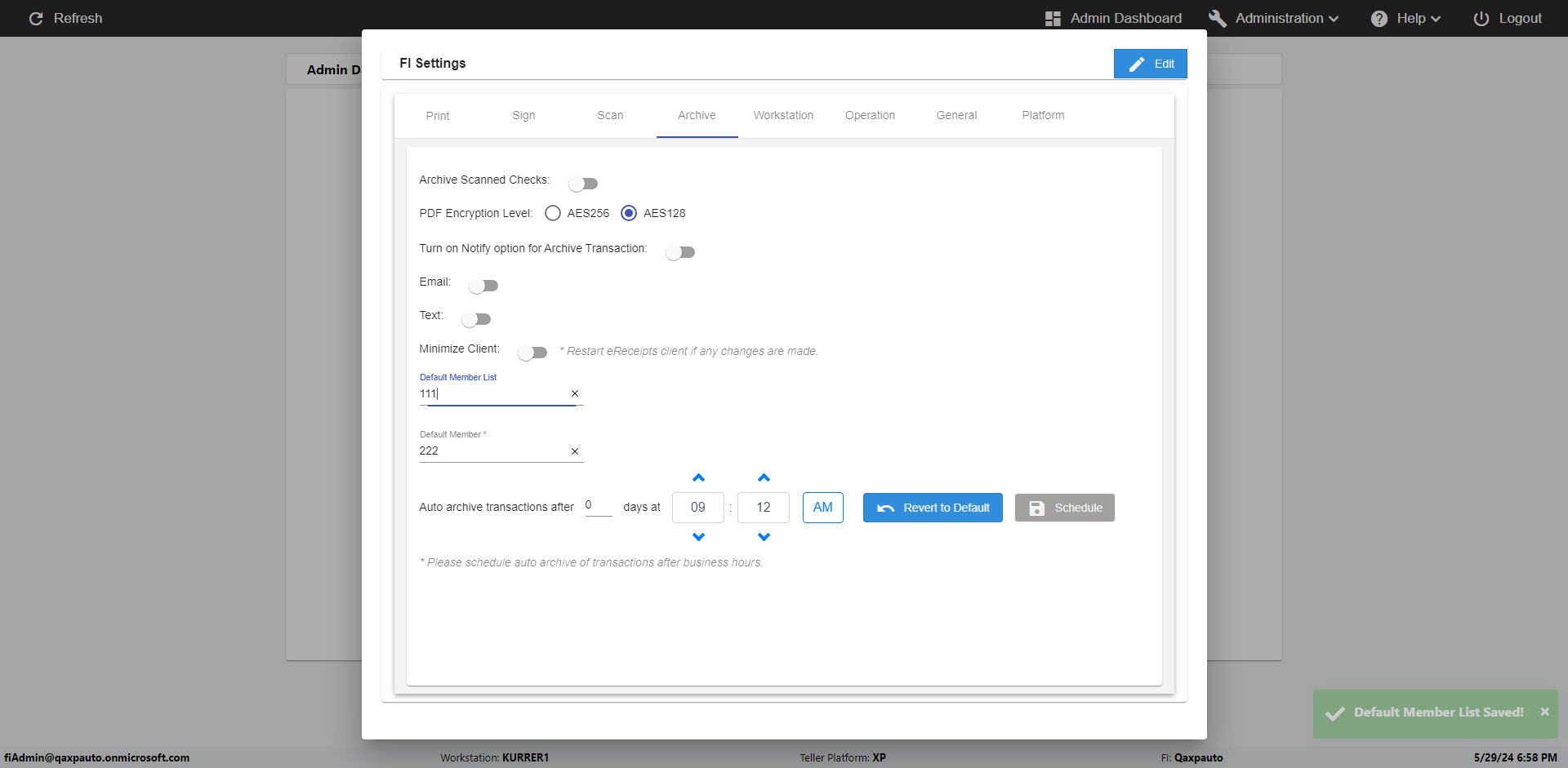The image size is (1568, 768).
Task: Click the auto archive days input
Action: click(x=599, y=506)
